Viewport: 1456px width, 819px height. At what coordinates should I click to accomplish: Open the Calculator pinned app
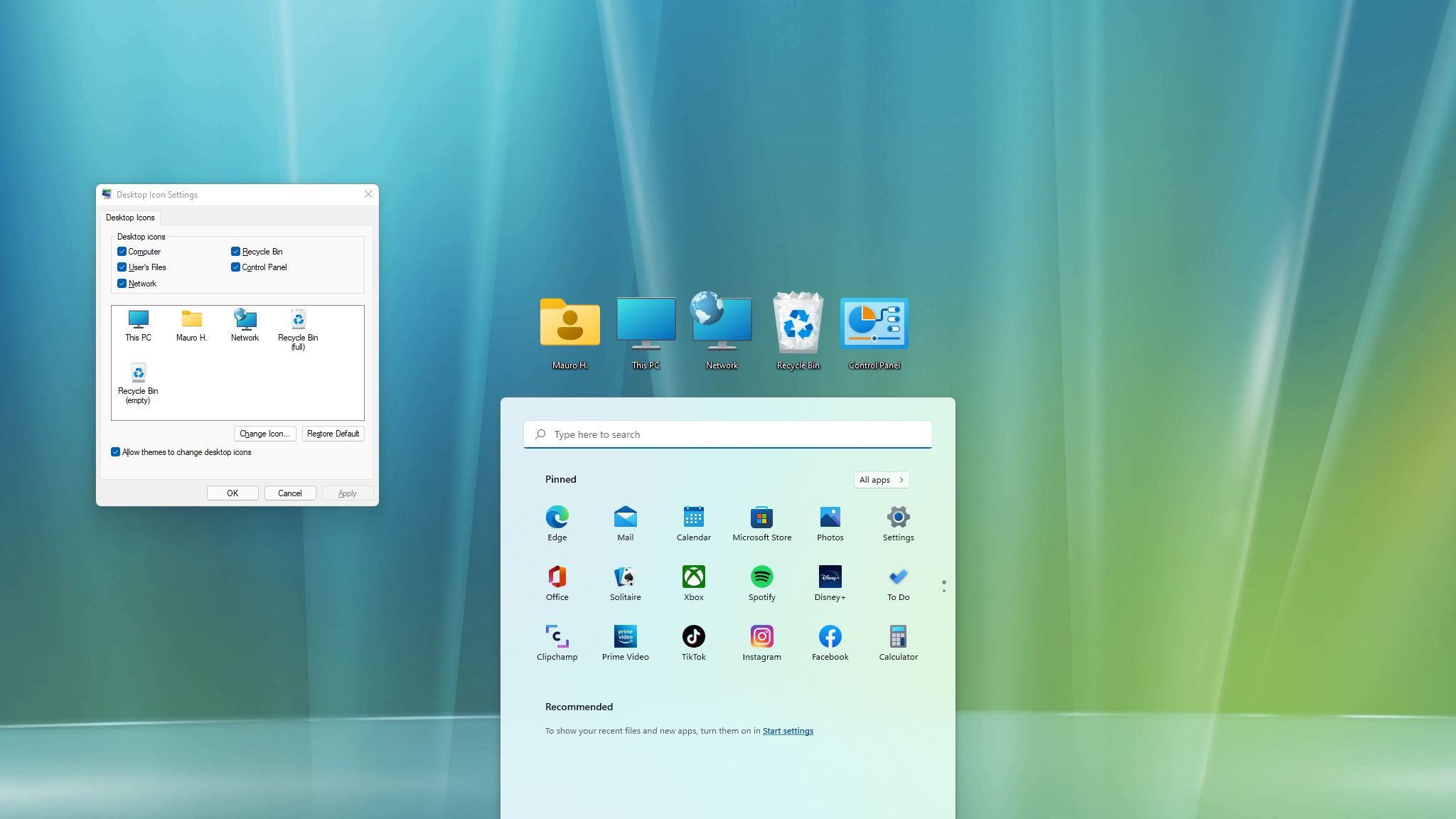898,637
